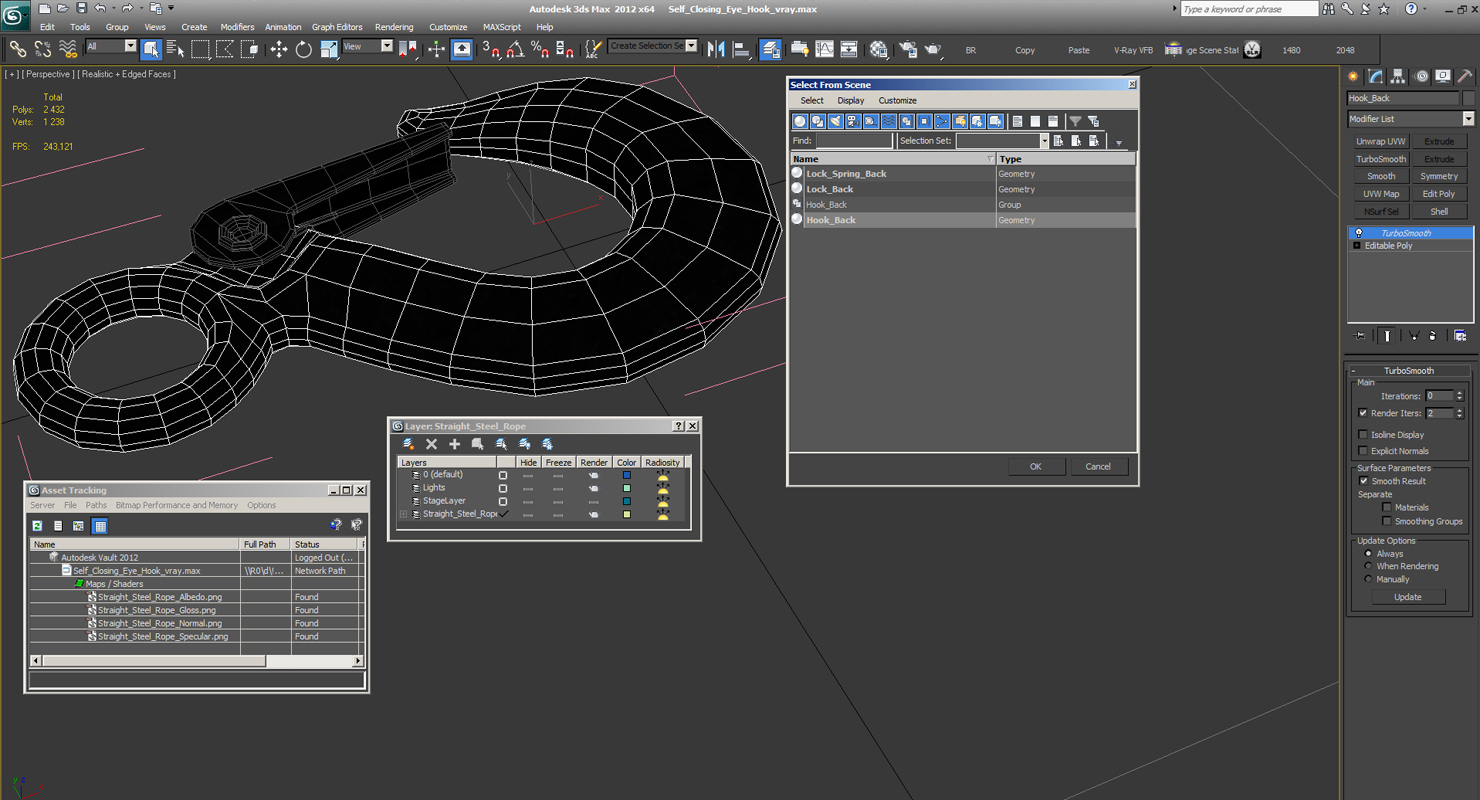Open Select by Name tool
The height and width of the screenshot is (800, 1480).
[175, 49]
